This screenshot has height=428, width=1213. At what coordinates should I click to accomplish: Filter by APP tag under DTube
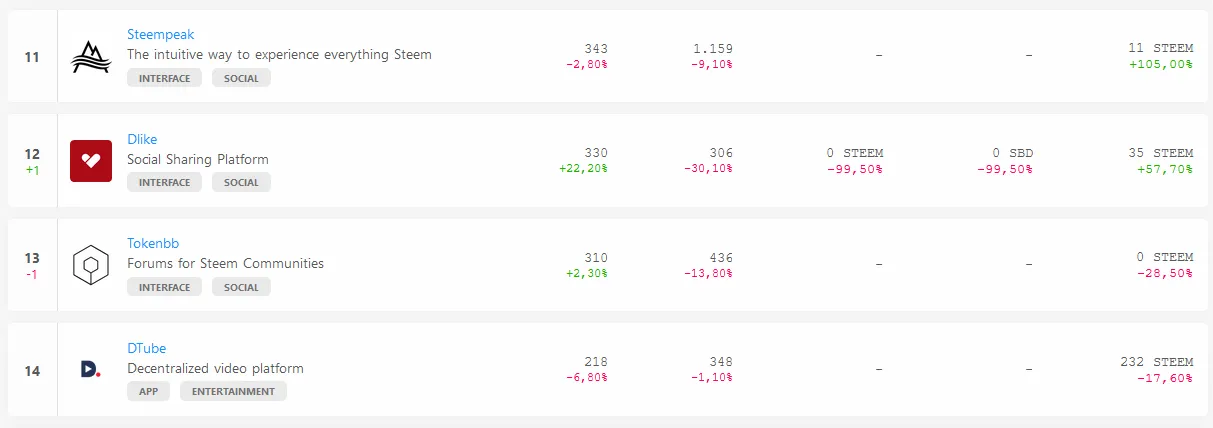(x=148, y=391)
